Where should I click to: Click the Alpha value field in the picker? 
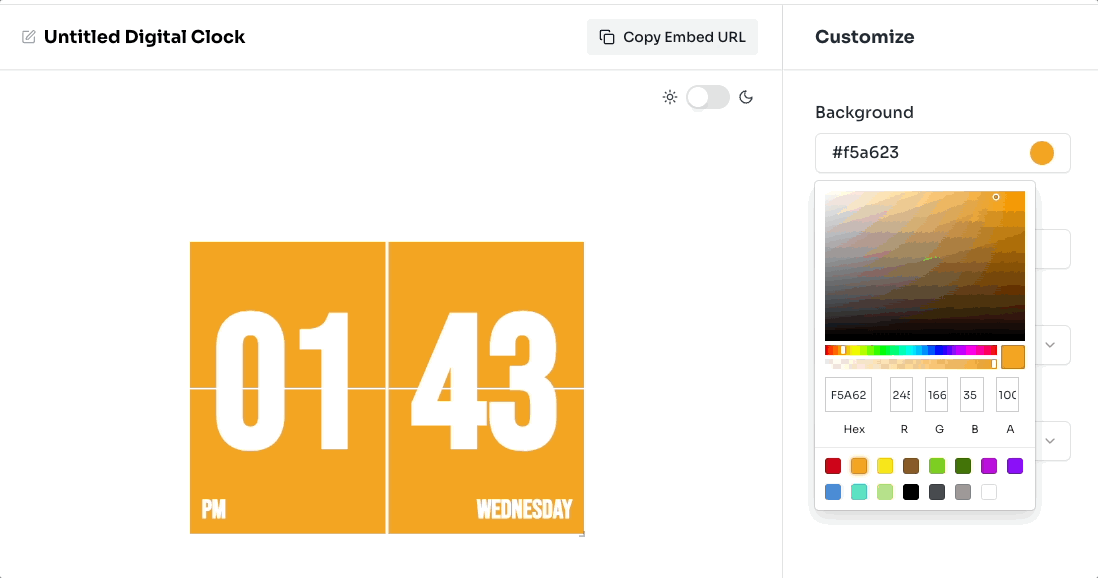[1007, 394]
